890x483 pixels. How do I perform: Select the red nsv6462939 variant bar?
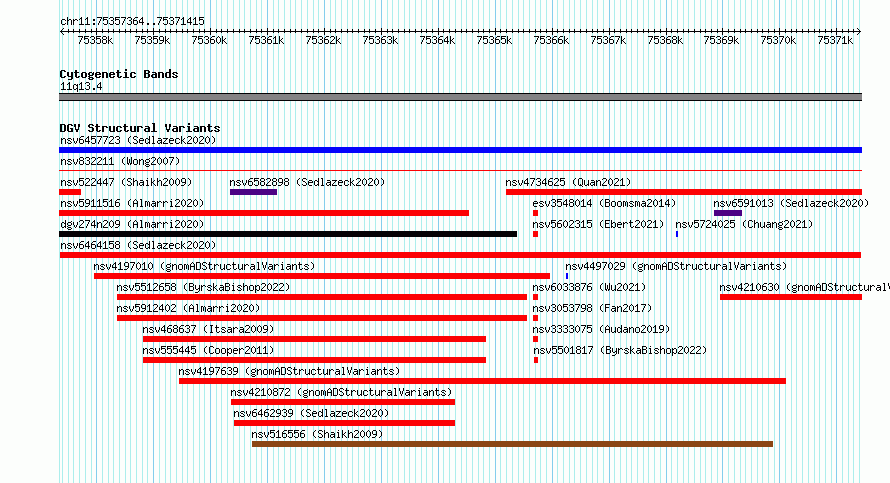(345, 423)
